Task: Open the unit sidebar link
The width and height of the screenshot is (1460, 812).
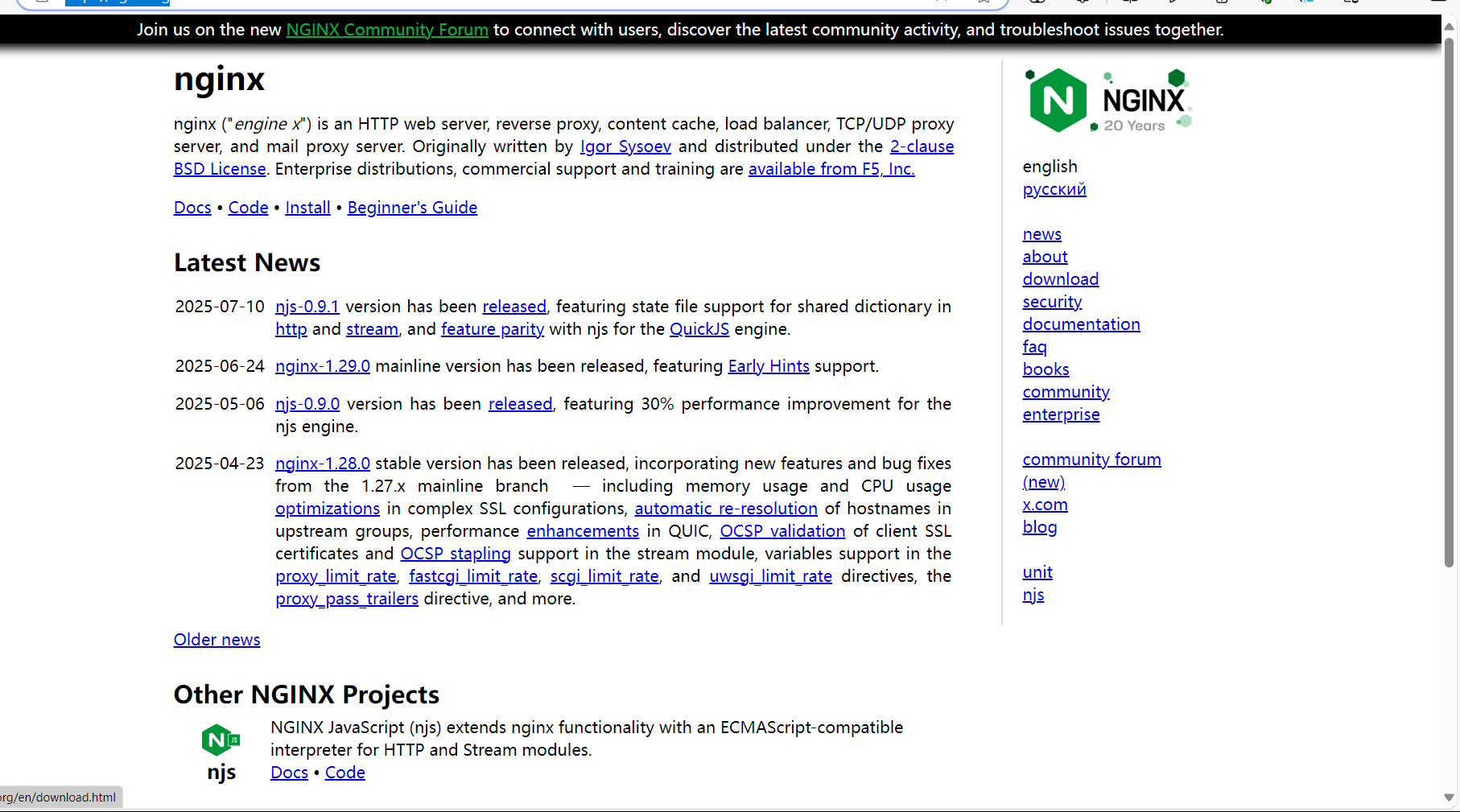Action: [x=1037, y=572]
